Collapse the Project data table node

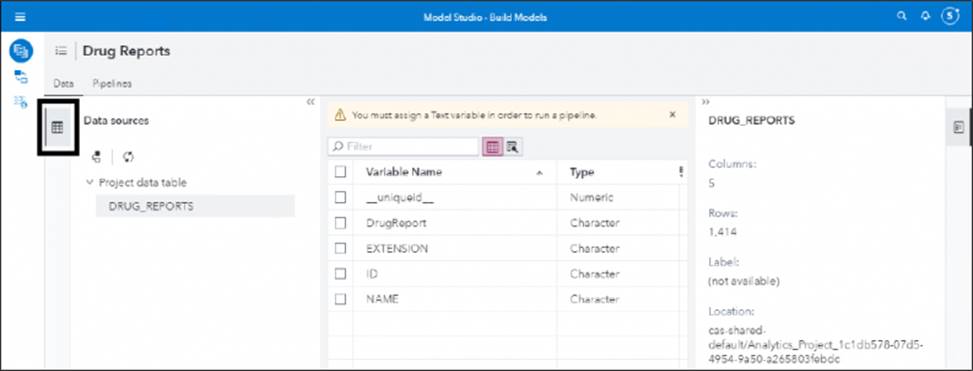(91, 182)
